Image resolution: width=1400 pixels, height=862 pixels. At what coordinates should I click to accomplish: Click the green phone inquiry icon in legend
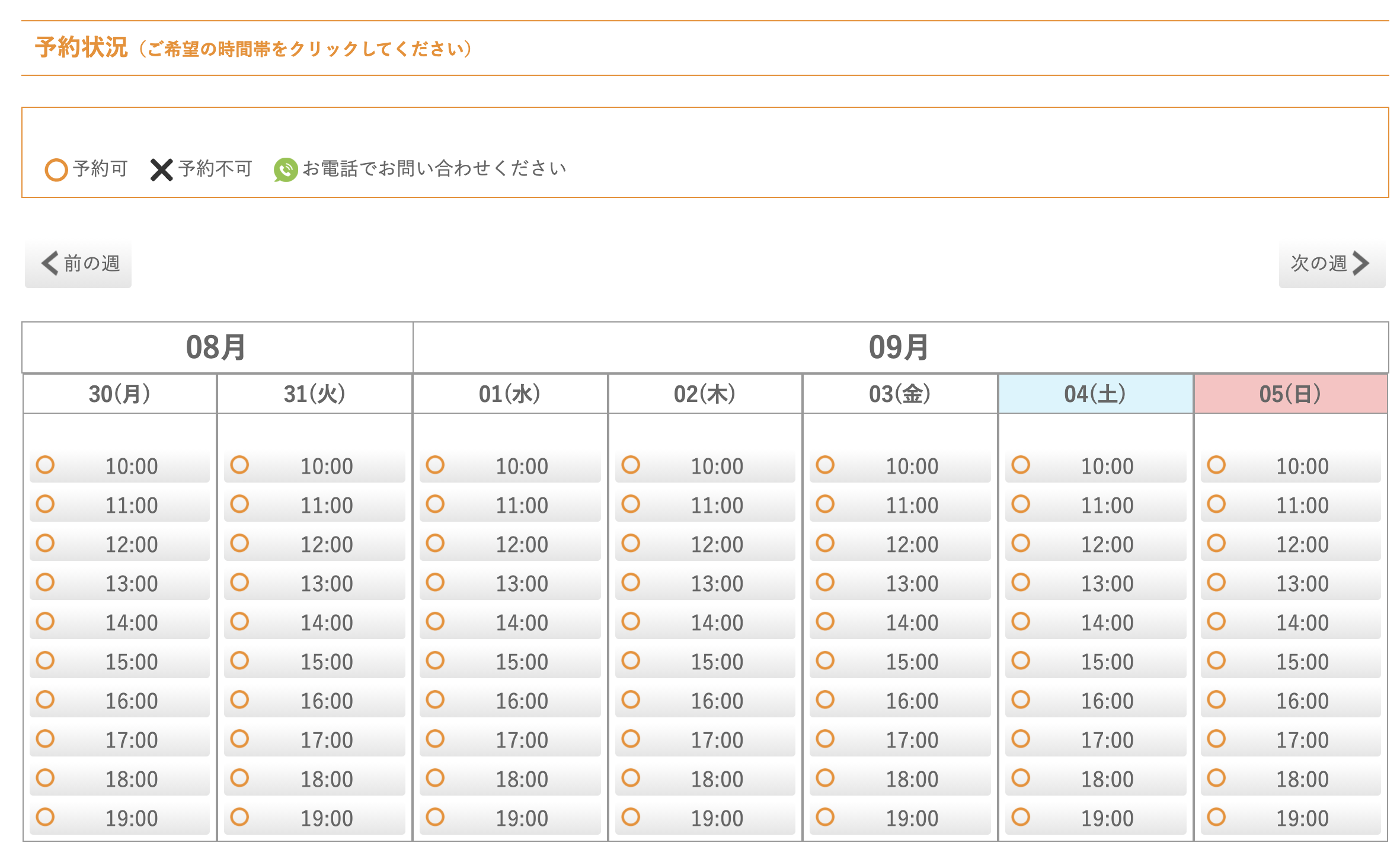coord(285,170)
